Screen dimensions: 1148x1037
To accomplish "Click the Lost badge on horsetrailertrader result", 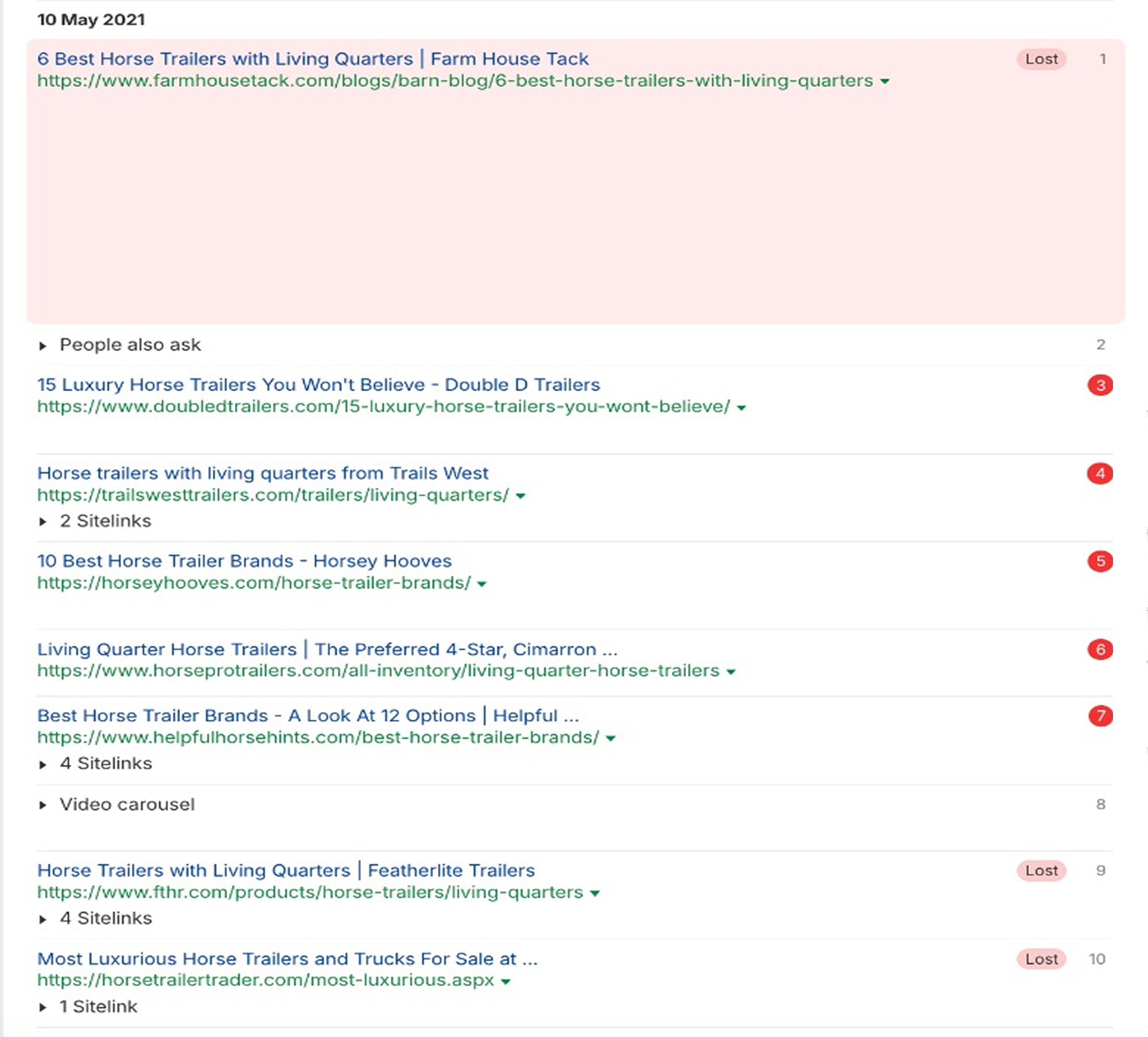I will [x=1041, y=959].
